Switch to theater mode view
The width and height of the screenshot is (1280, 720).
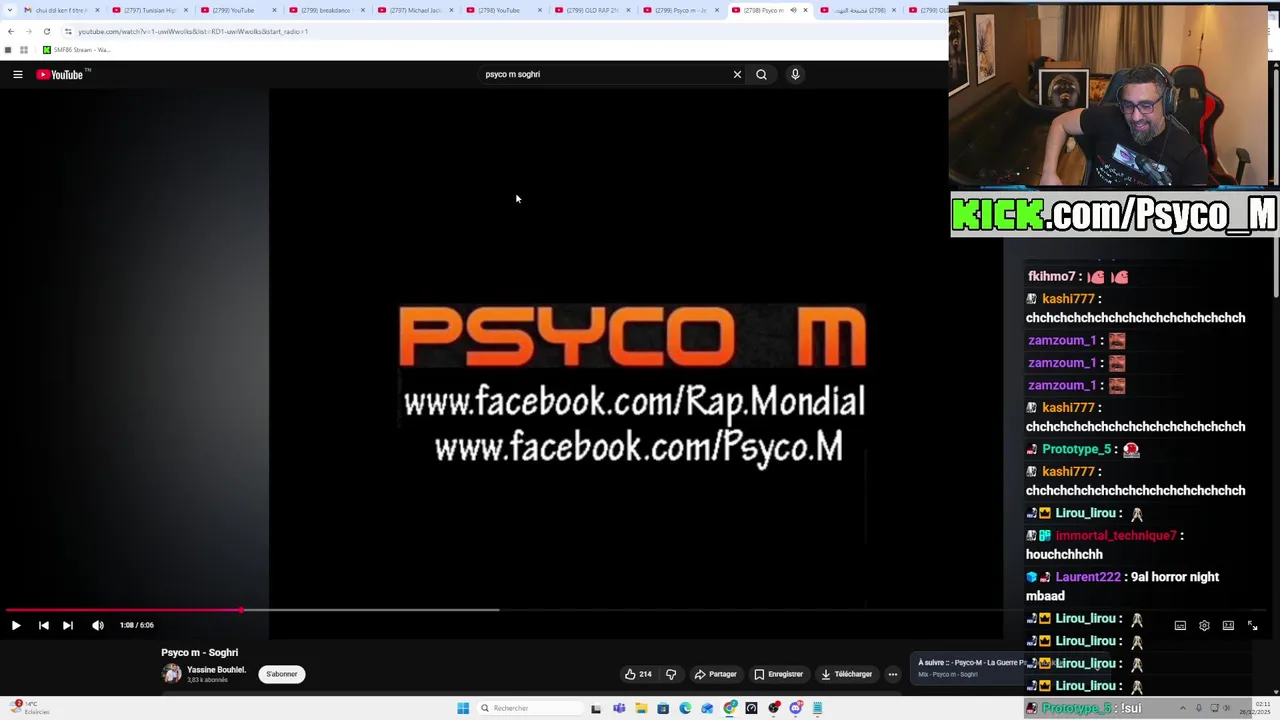[x=1228, y=625]
